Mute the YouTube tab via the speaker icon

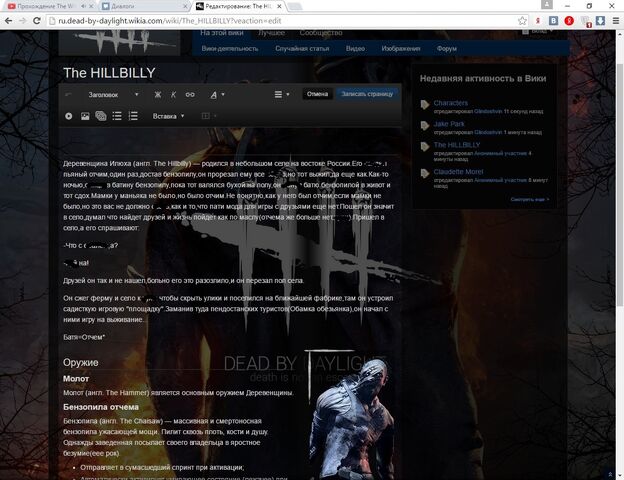coord(83,6)
